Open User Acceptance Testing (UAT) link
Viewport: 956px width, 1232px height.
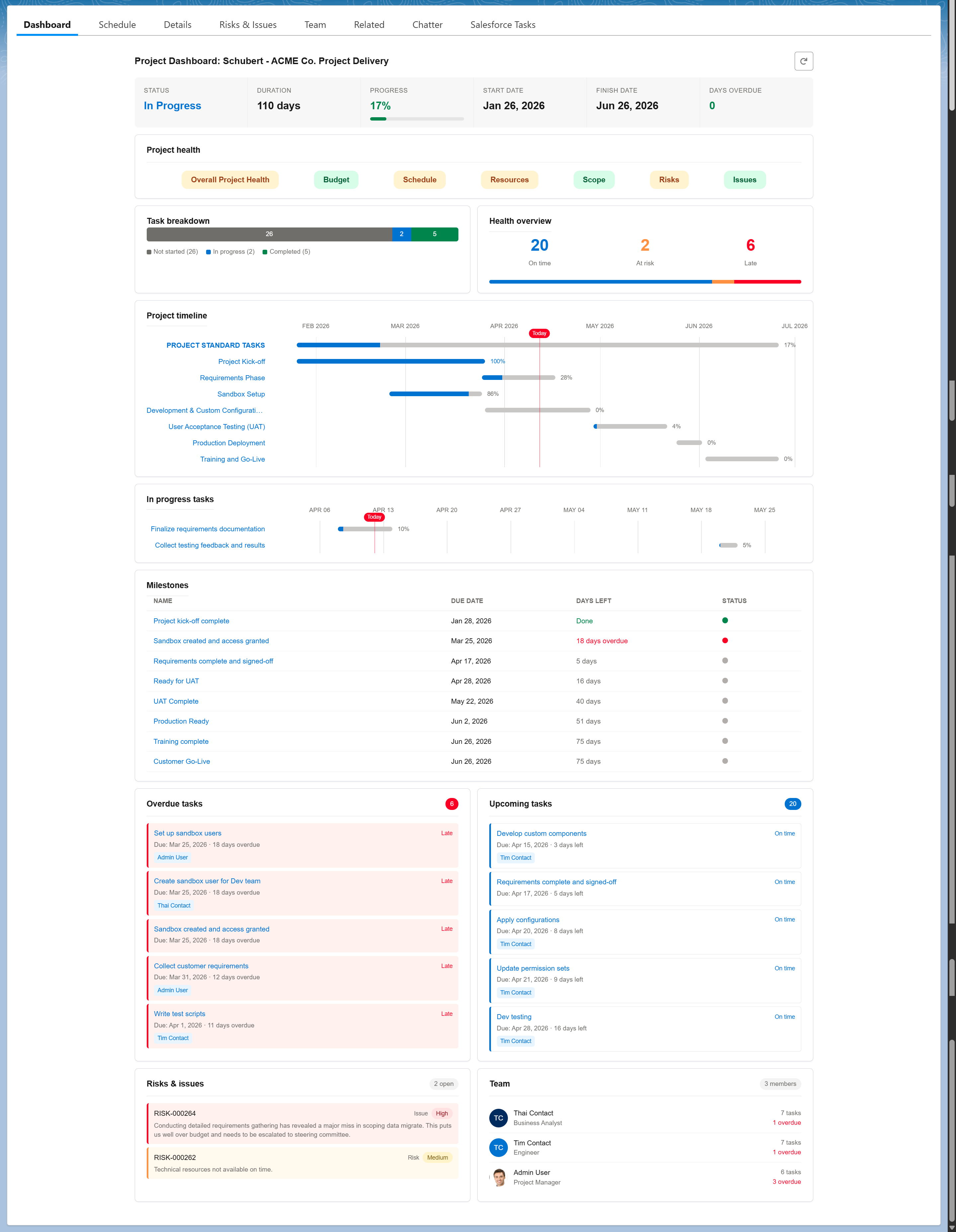point(216,427)
